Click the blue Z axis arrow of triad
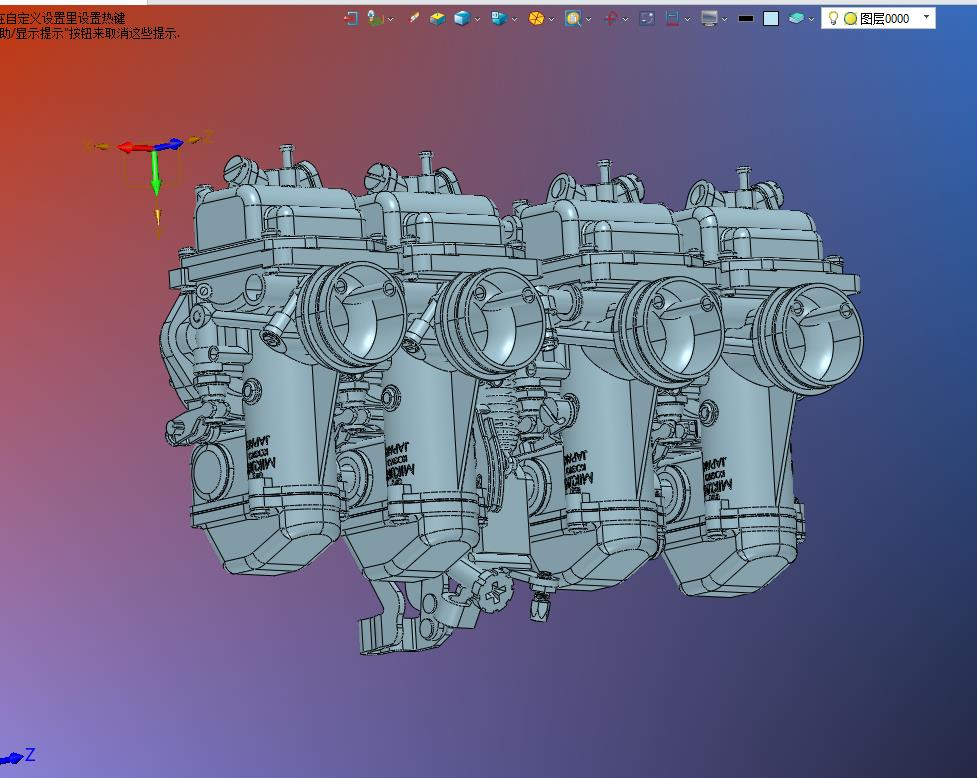Image resolution: width=977 pixels, height=778 pixels. pyautogui.click(x=169, y=145)
